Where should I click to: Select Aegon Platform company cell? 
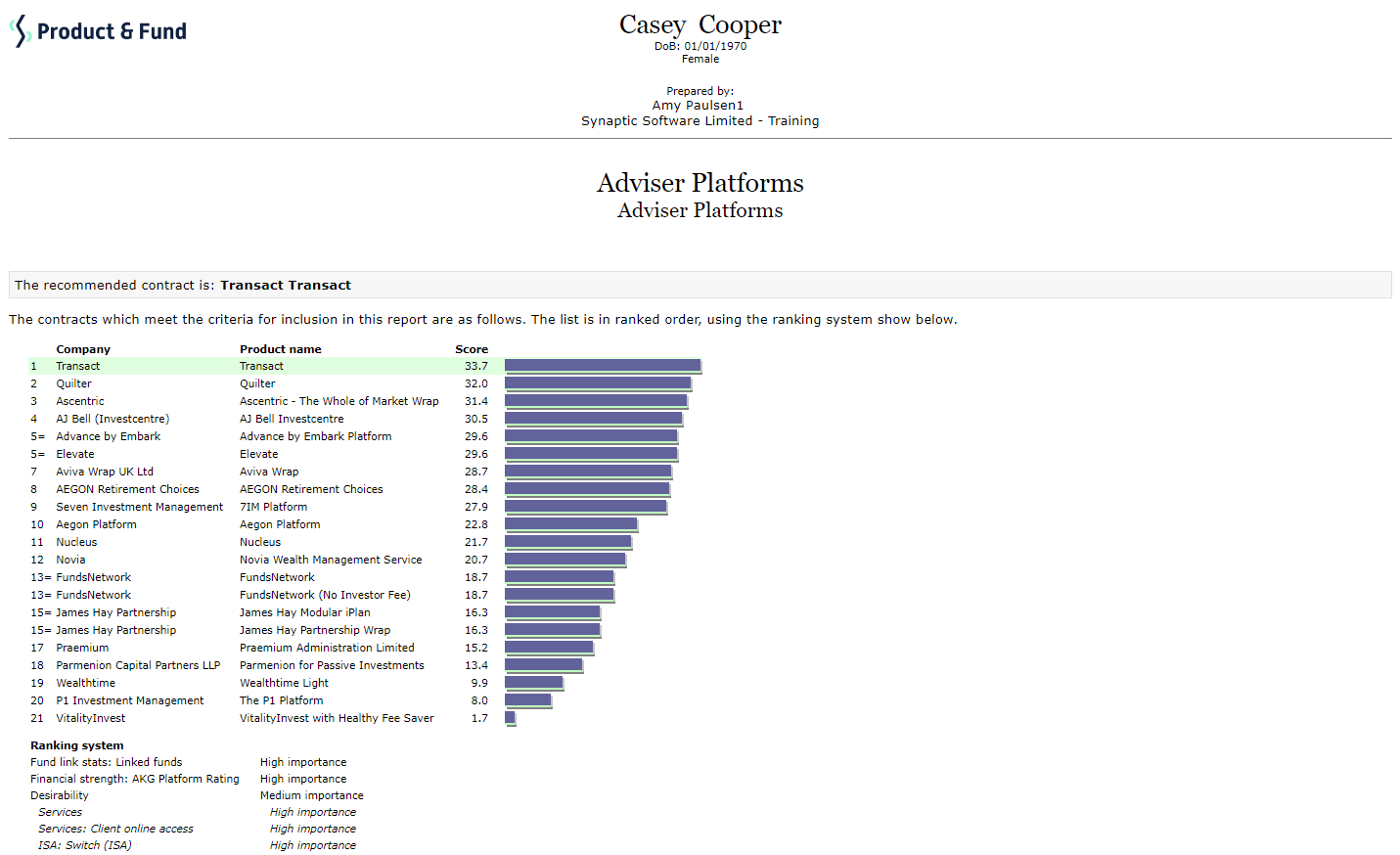tap(96, 524)
